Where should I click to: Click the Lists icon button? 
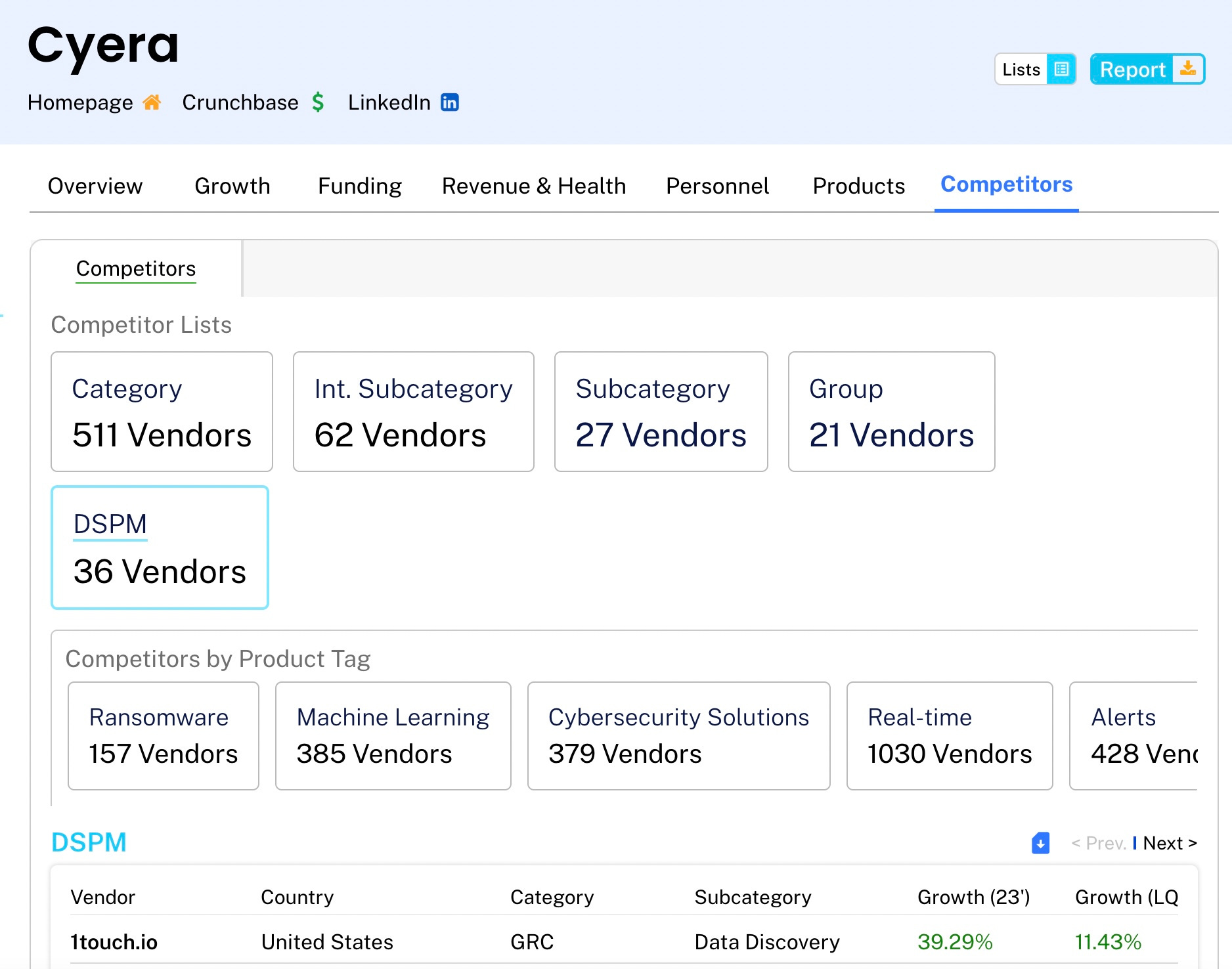pos(1061,69)
